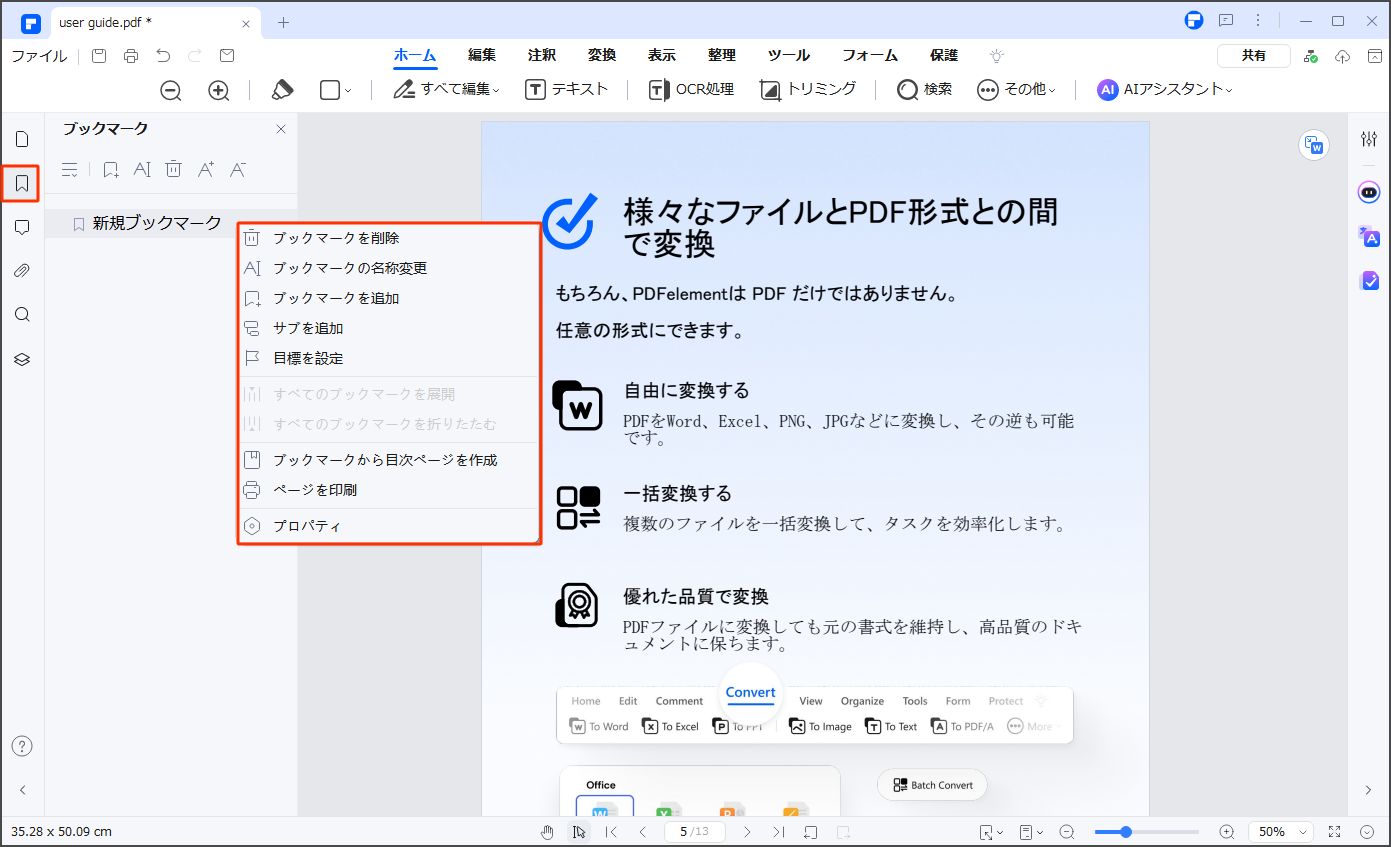
Task: Choose ブックマークから目次ページを作成
Action: click(x=389, y=460)
